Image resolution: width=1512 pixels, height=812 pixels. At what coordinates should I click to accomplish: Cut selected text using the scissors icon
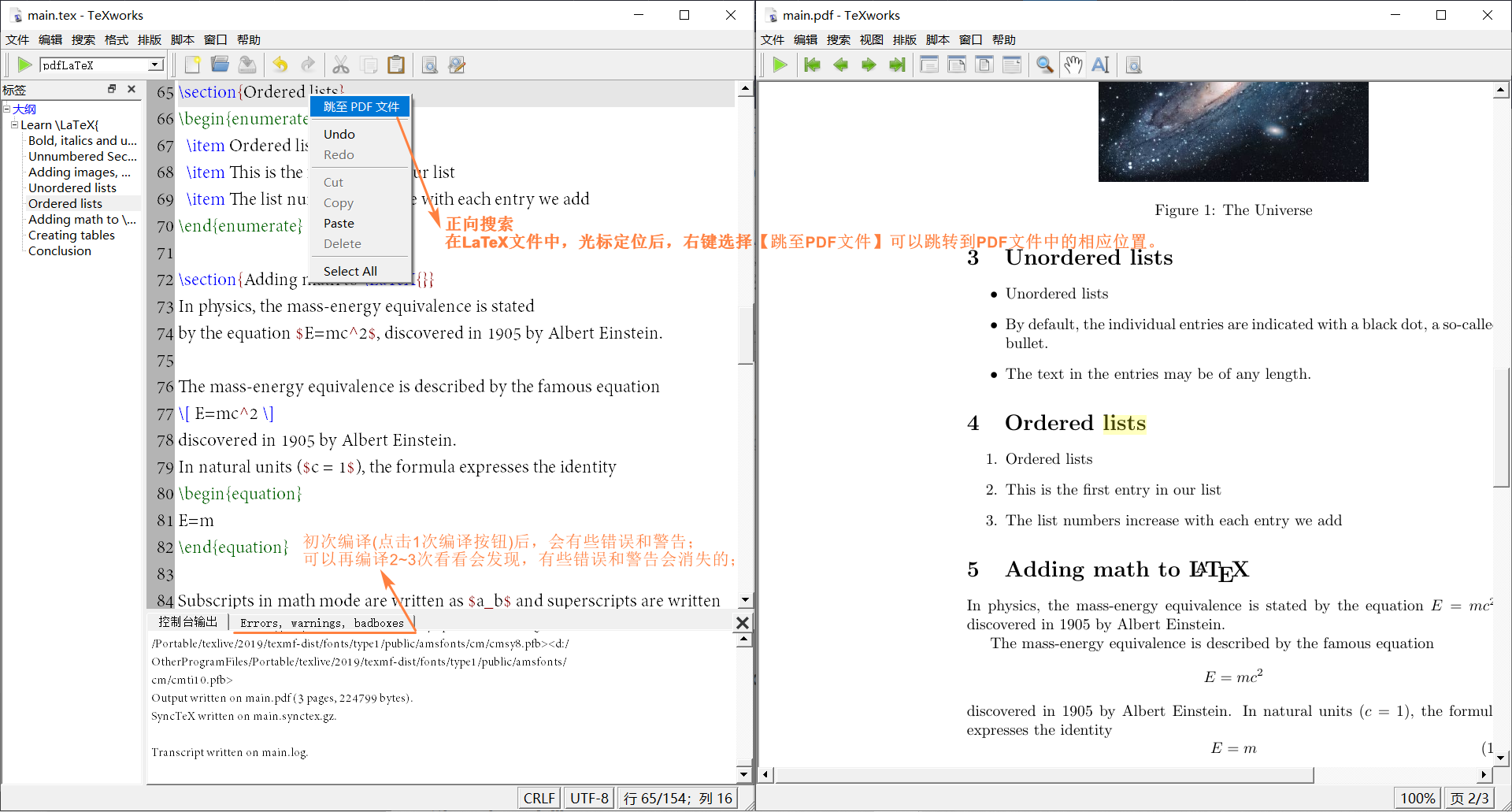(341, 65)
